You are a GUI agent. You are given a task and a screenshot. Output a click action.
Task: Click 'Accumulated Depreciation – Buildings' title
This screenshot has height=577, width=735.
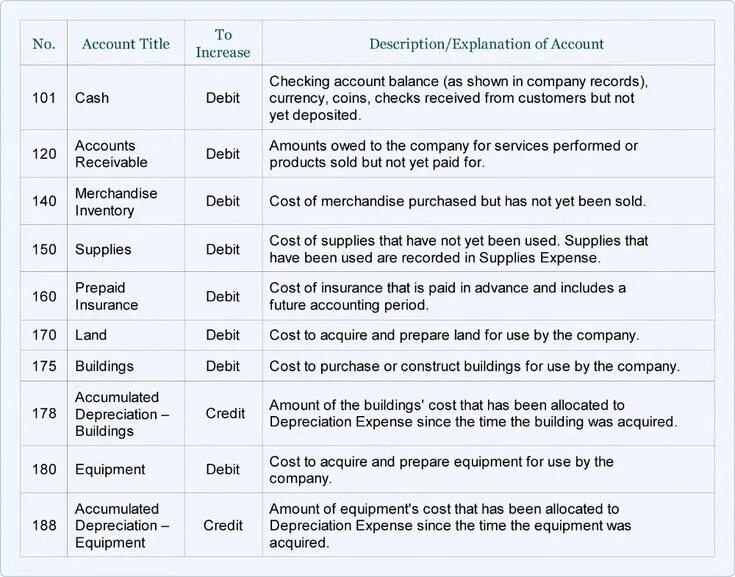point(122,414)
